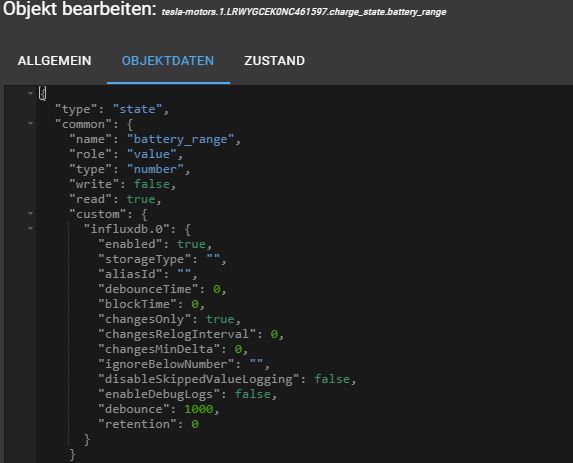
Task: Place cursor on write false value
Action: (152, 184)
